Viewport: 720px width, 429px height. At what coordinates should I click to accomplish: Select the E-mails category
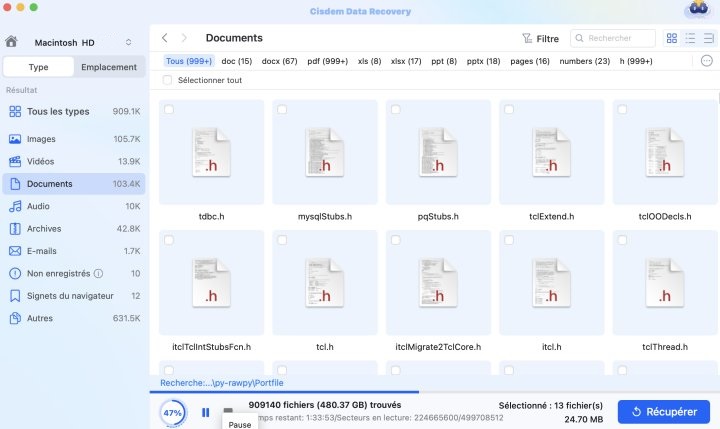point(74,251)
